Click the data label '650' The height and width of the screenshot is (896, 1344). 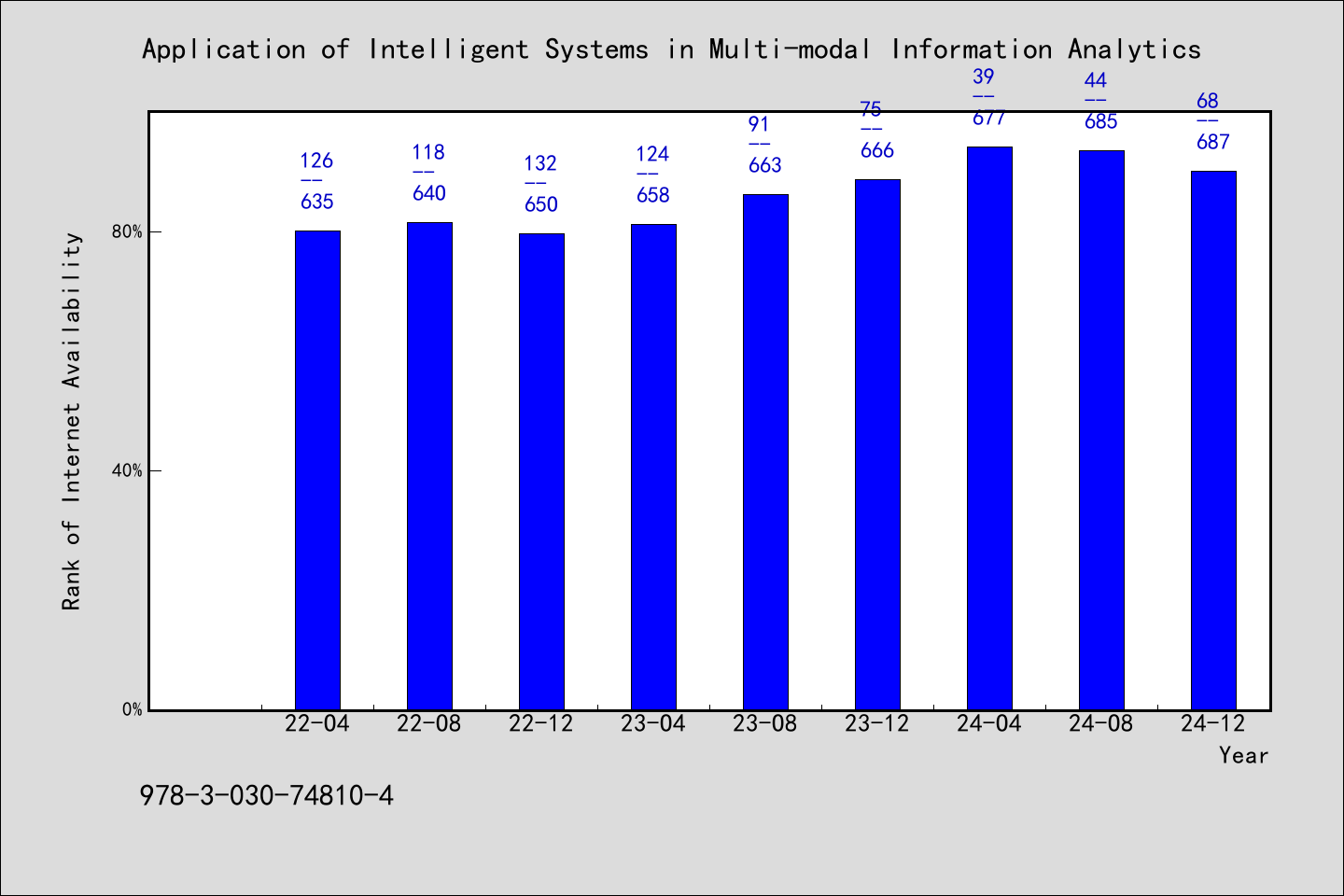click(541, 204)
